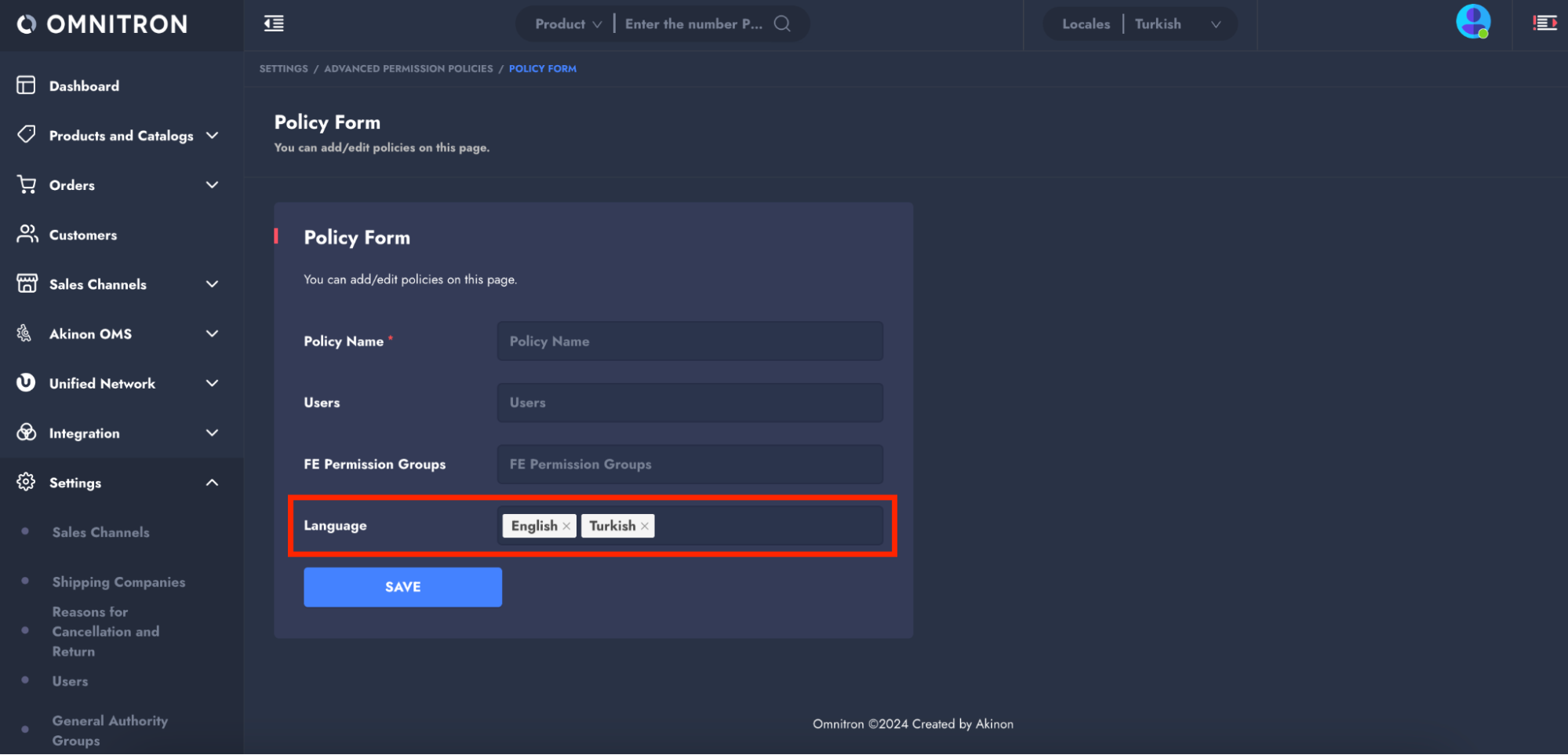Image resolution: width=1568 pixels, height=755 pixels.
Task: Focus the Policy Name input field
Action: pyautogui.click(x=689, y=341)
